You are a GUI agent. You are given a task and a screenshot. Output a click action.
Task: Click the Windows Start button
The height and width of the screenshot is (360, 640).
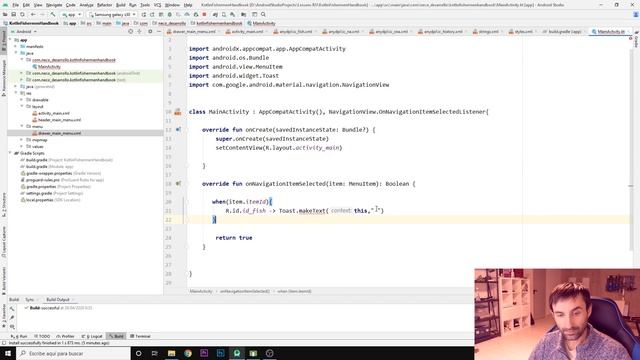coord(8,353)
